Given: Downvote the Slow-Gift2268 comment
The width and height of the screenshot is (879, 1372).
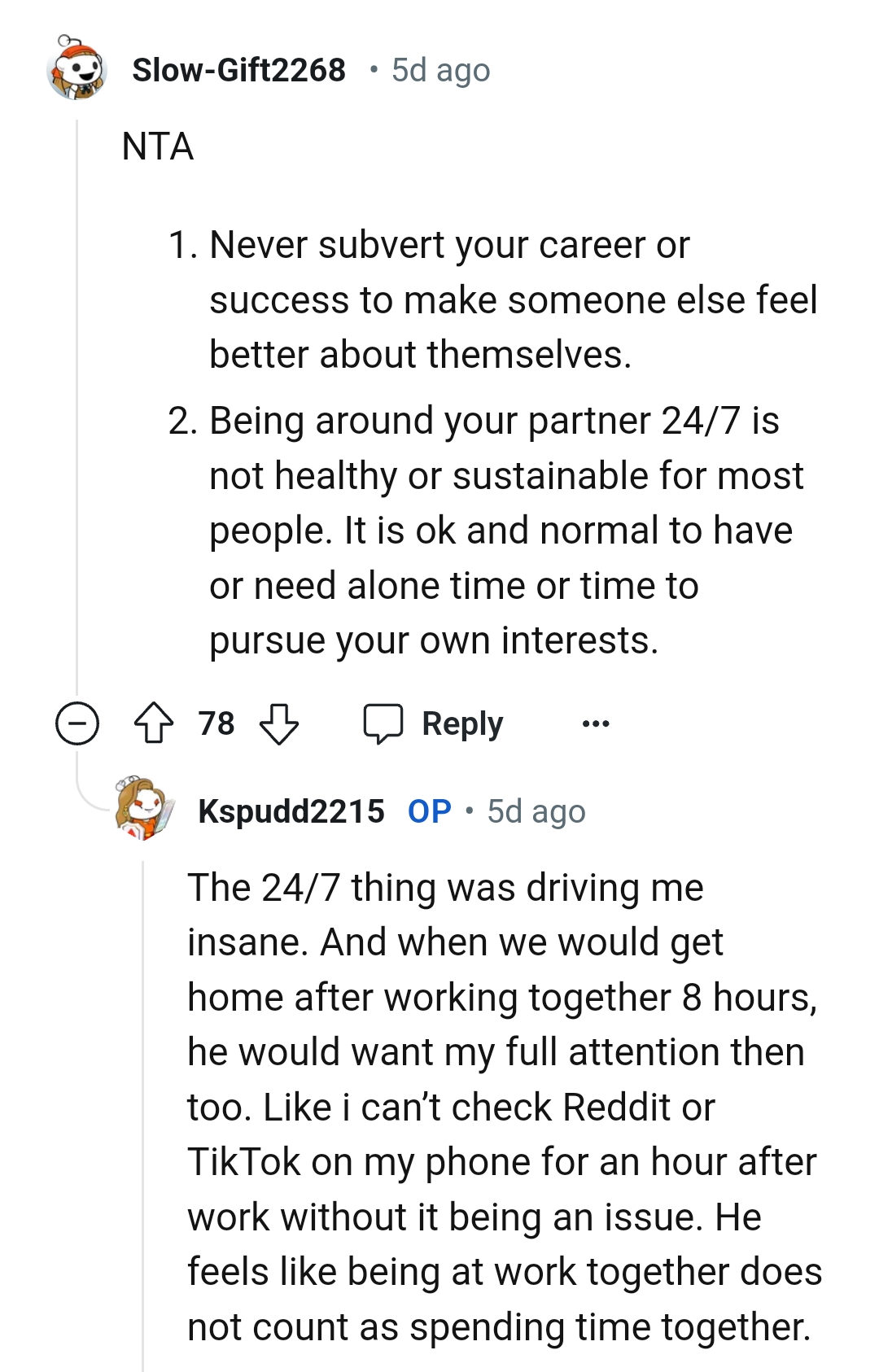Looking at the screenshot, I should [x=279, y=723].
